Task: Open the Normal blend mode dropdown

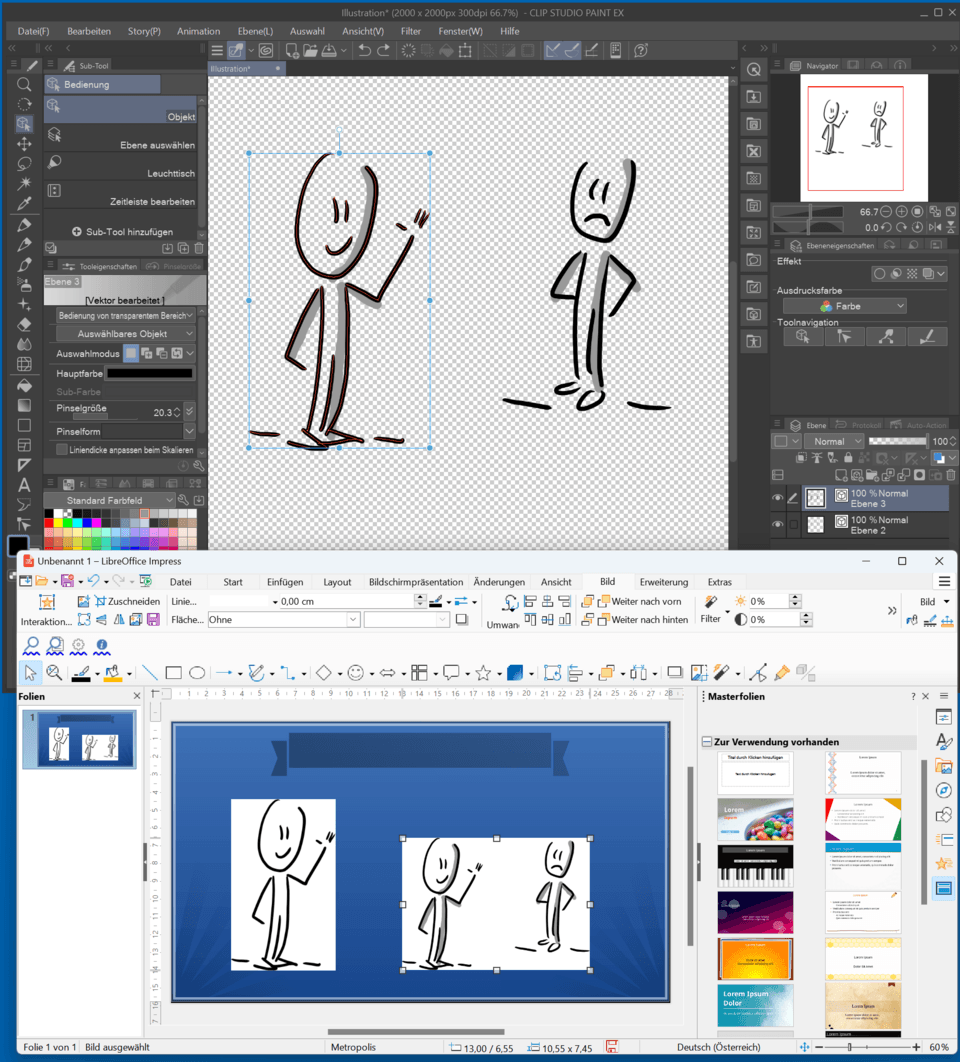Action: click(x=835, y=441)
